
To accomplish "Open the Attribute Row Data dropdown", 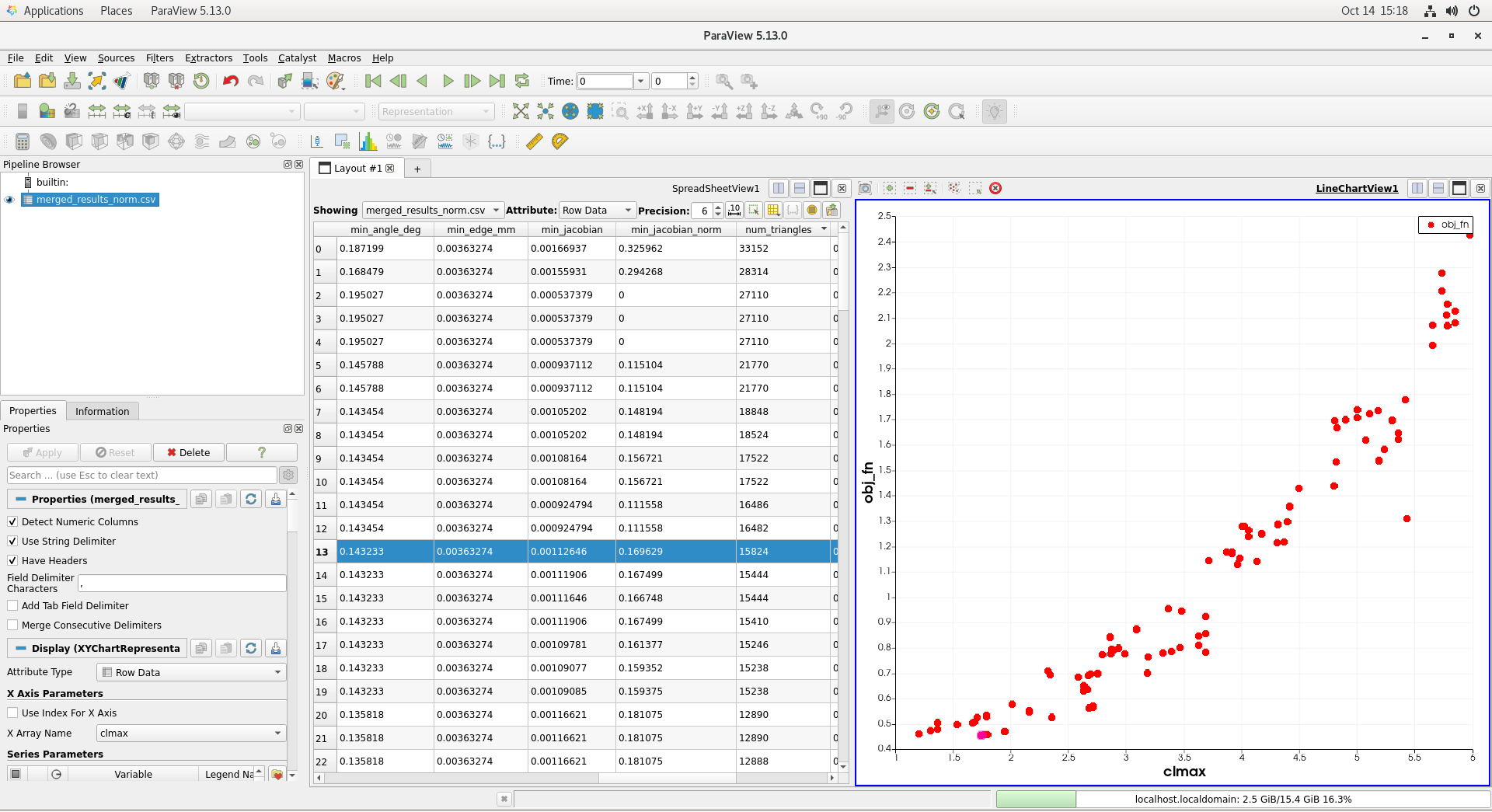I will [596, 211].
